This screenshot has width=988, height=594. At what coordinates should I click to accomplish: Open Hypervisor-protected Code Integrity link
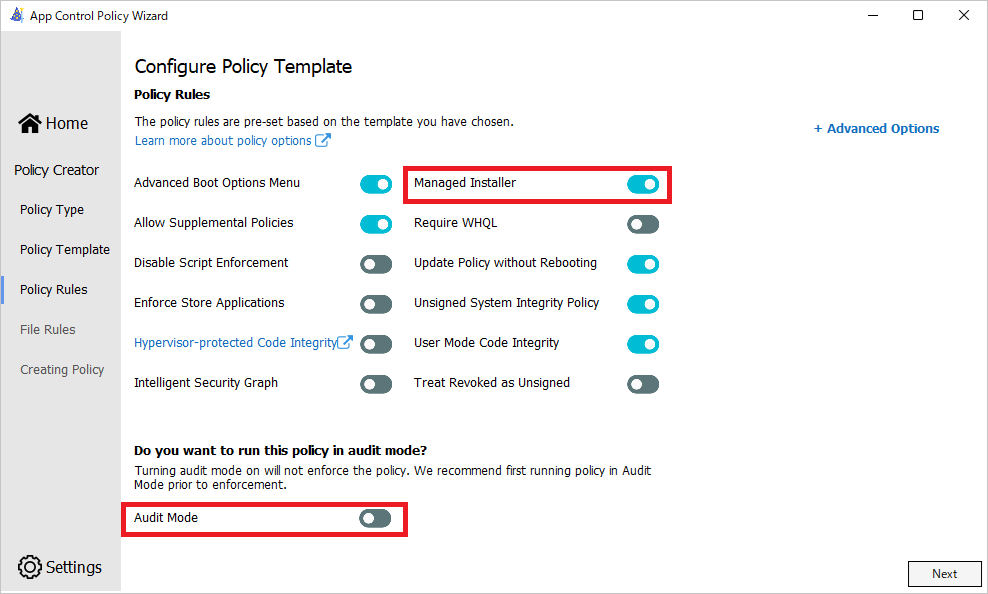coord(235,342)
